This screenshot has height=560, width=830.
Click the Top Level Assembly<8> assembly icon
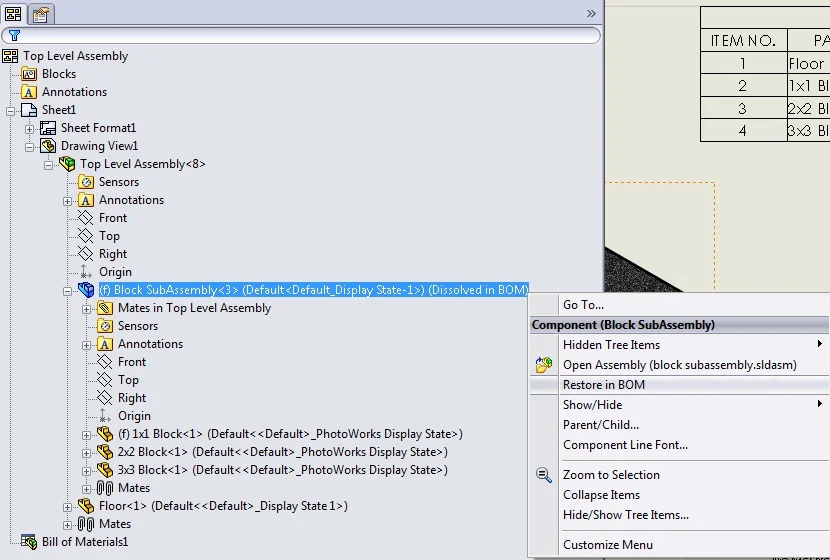coord(67,164)
